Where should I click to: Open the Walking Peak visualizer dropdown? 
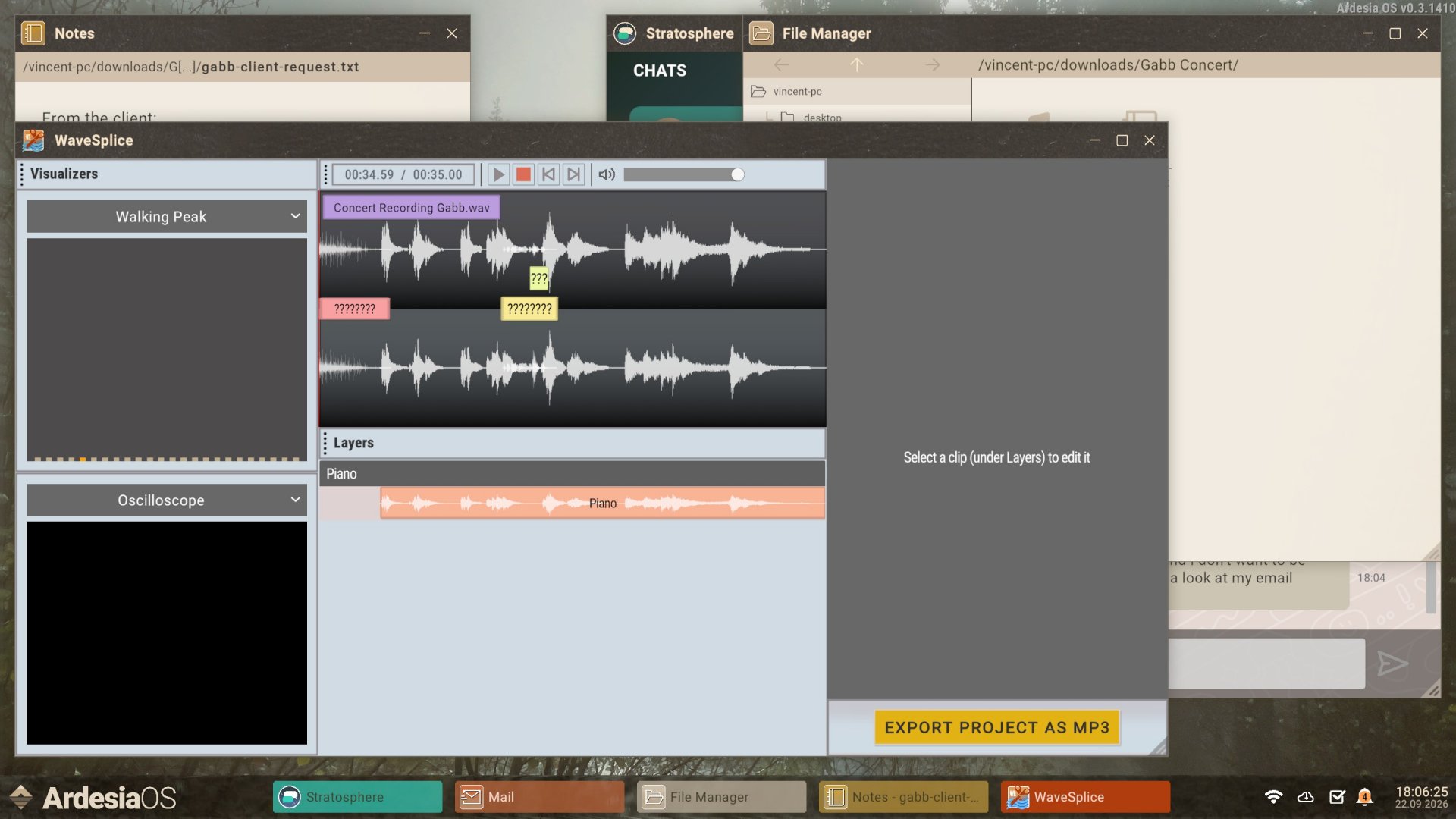[167, 217]
